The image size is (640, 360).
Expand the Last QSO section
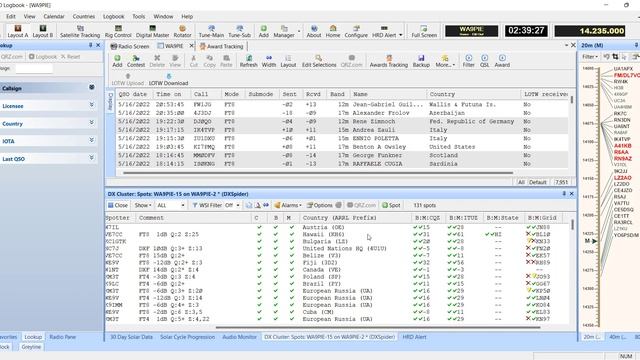pos(91,158)
